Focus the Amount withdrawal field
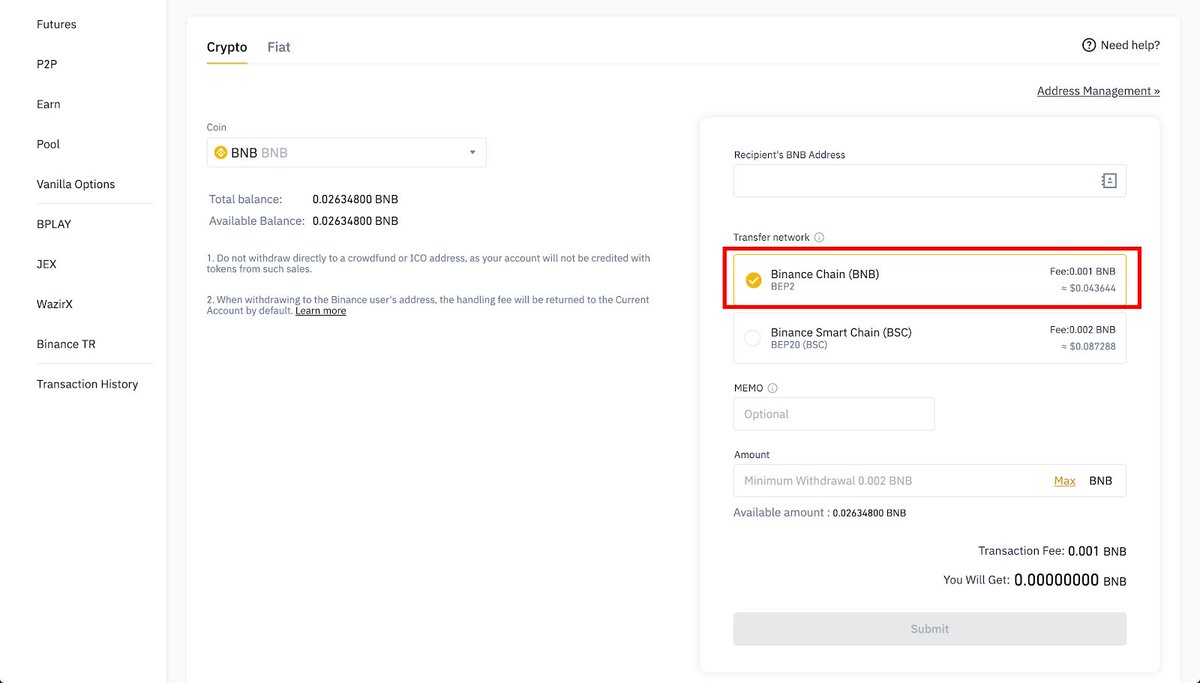The width and height of the screenshot is (1200, 683). (x=930, y=481)
